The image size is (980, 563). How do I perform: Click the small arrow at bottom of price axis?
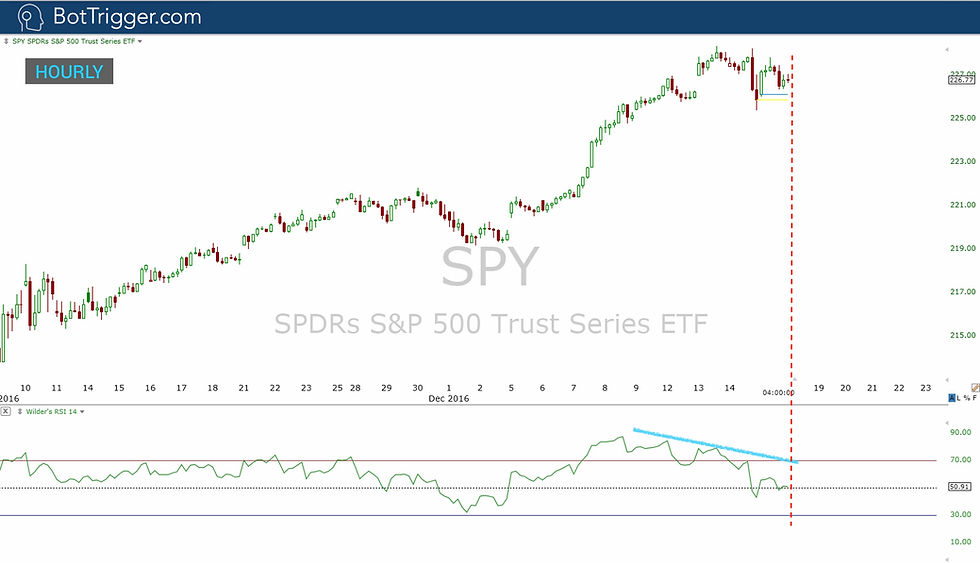[947, 380]
